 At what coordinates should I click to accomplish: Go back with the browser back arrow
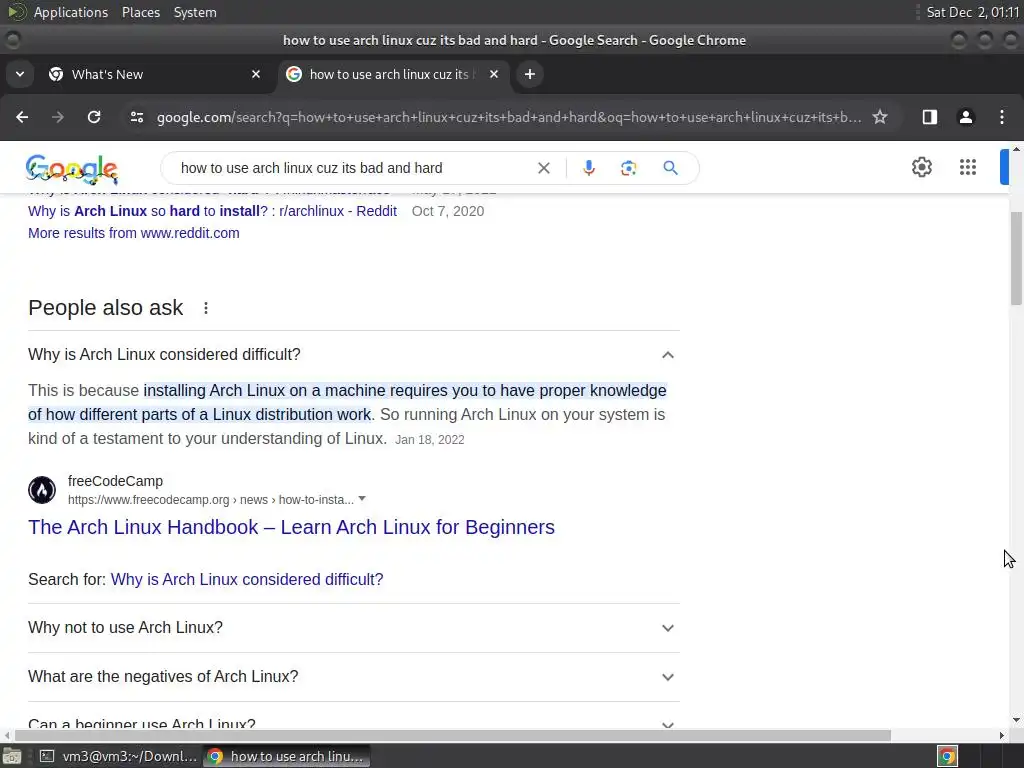[22, 117]
